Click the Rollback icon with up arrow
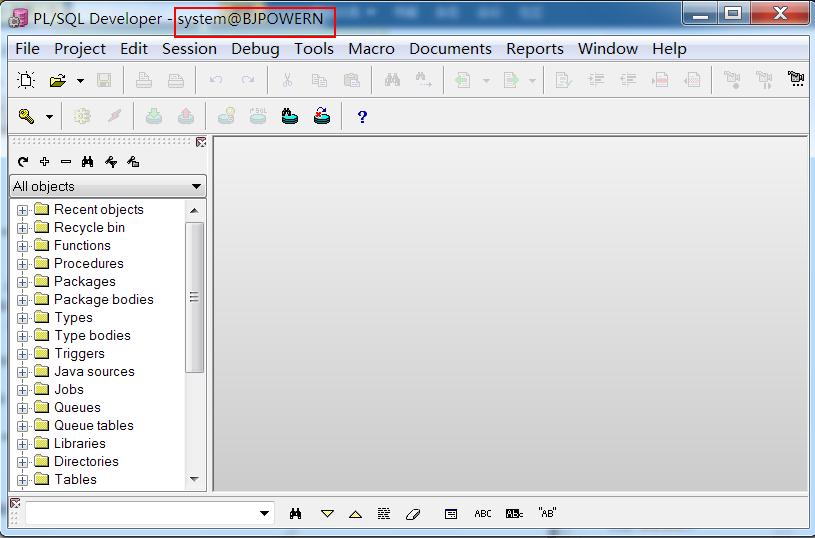Image resolution: width=815 pixels, height=538 pixels. click(186, 116)
